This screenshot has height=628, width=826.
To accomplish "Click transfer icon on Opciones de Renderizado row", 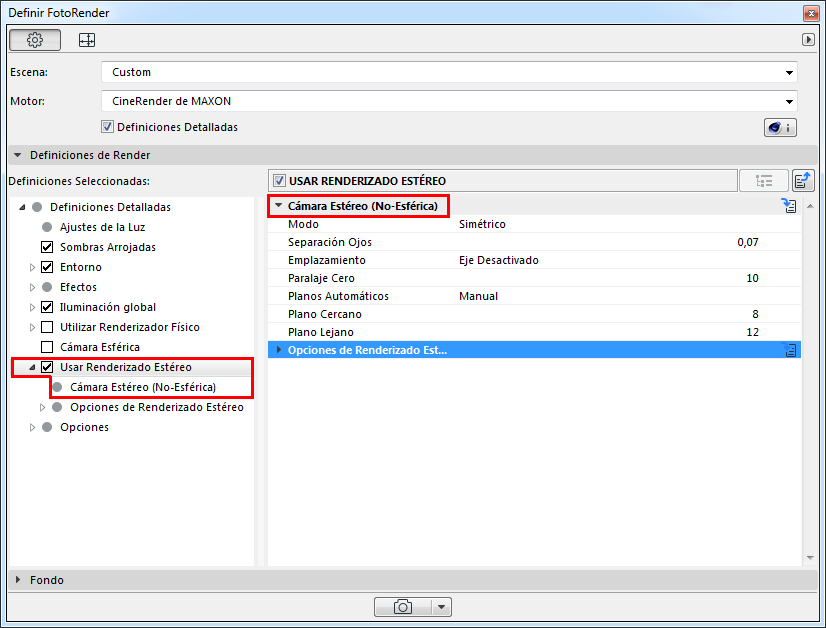I will (x=789, y=350).
